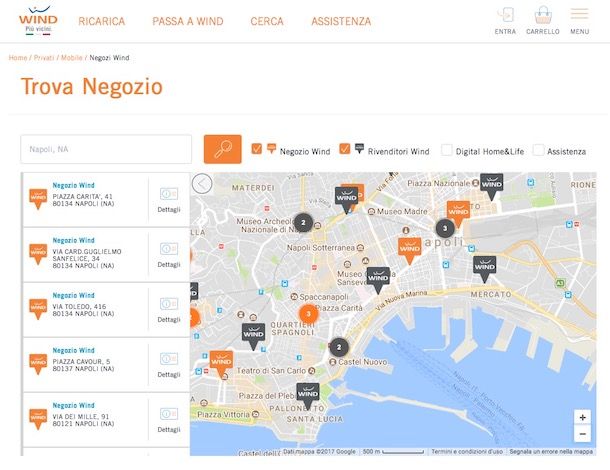Go to Mobile breadcrumb
610x470 pixels.
pyautogui.click(x=72, y=58)
